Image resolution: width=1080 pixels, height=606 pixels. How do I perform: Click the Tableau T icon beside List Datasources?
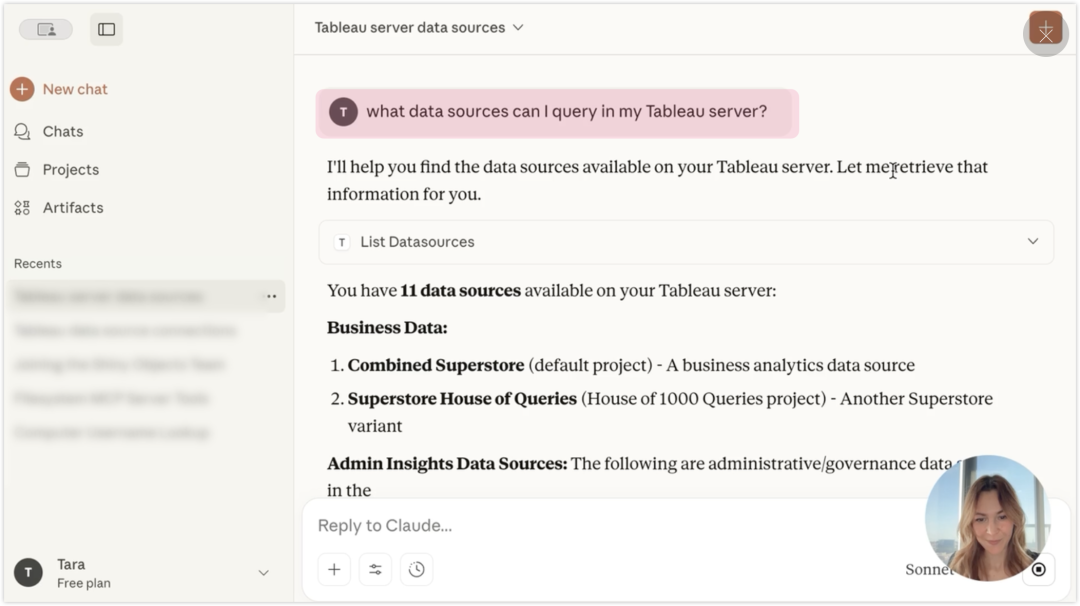pyautogui.click(x=342, y=242)
